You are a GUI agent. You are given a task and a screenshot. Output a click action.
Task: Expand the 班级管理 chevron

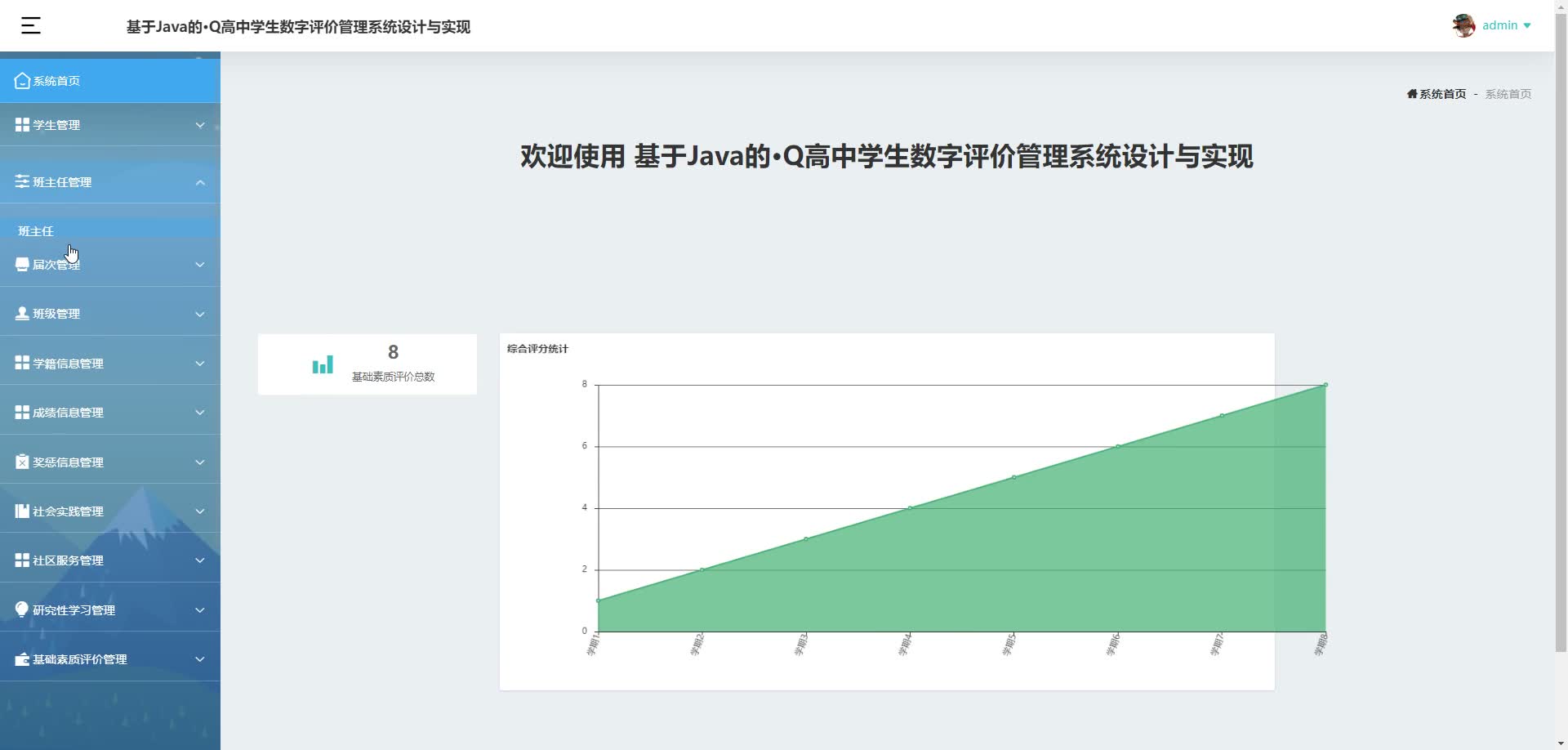(200, 314)
